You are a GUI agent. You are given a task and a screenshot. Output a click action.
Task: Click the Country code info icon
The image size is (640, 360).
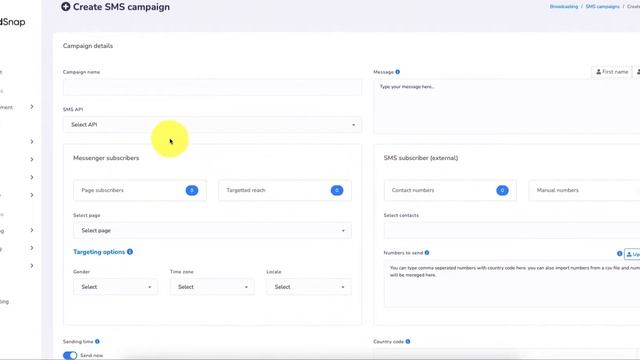click(408, 341)
